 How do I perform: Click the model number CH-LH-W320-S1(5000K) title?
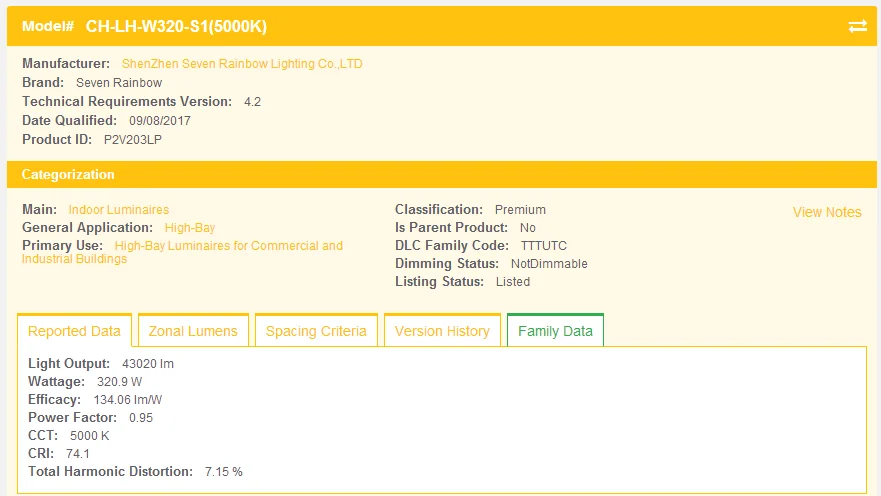[x=176, y=26]
